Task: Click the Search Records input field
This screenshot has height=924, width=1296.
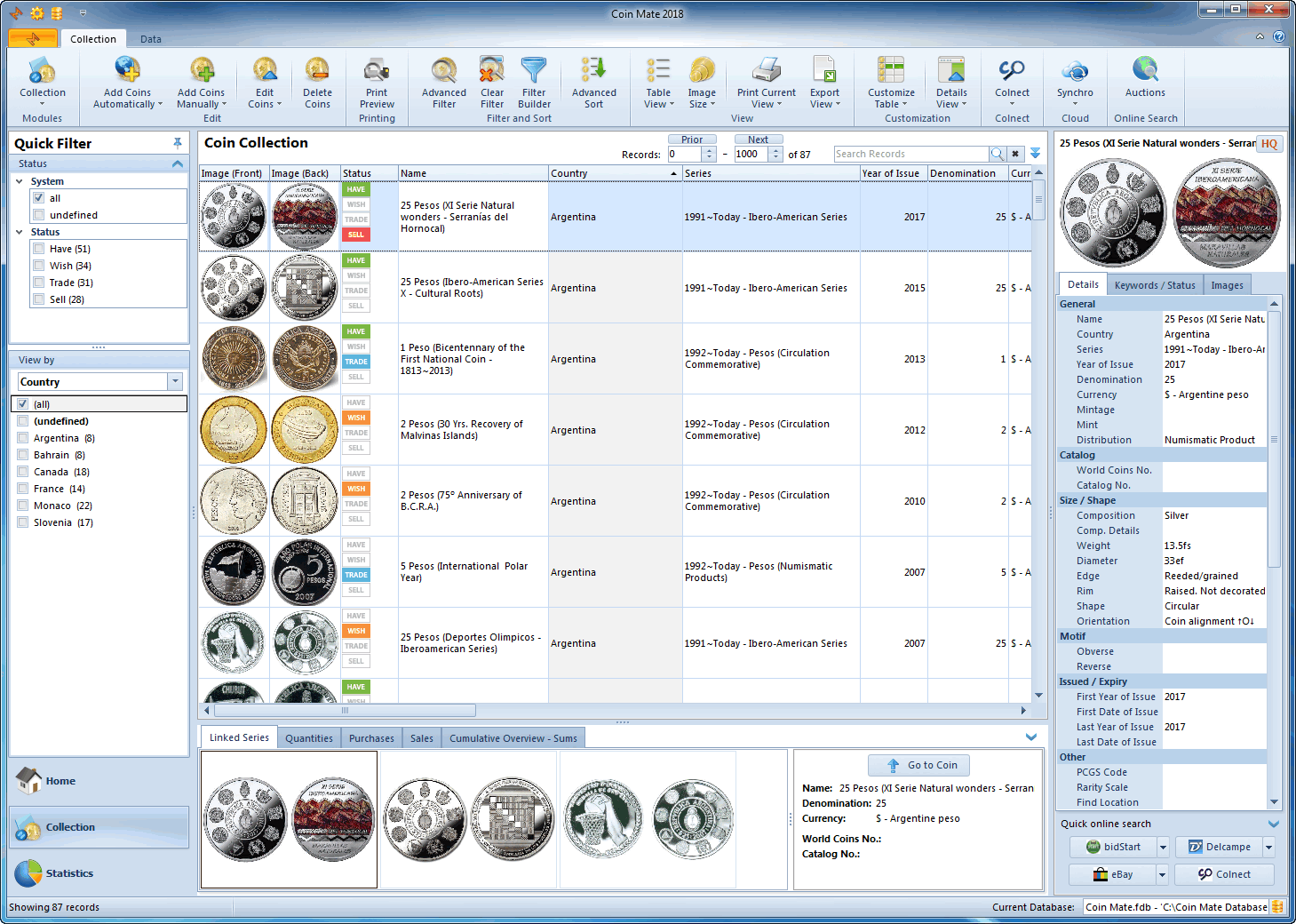Action: [910, 154]
